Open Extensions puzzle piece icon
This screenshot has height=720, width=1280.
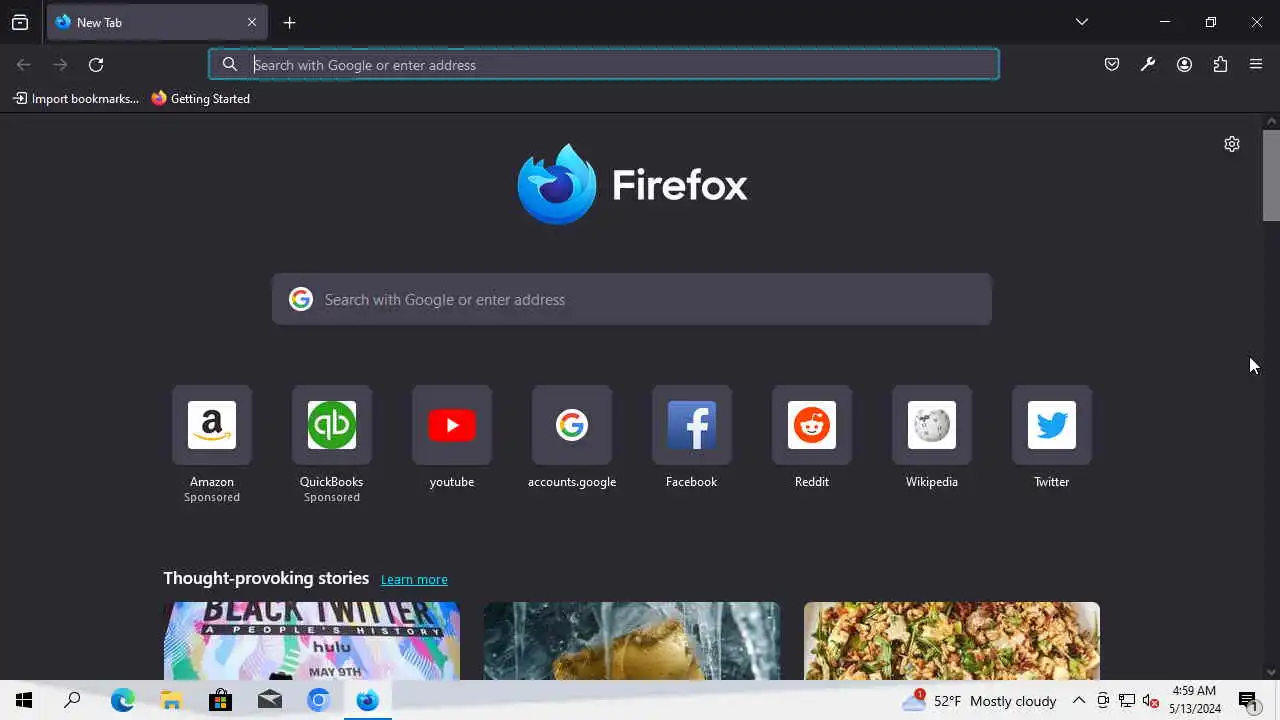click(x=1220, y=65)
